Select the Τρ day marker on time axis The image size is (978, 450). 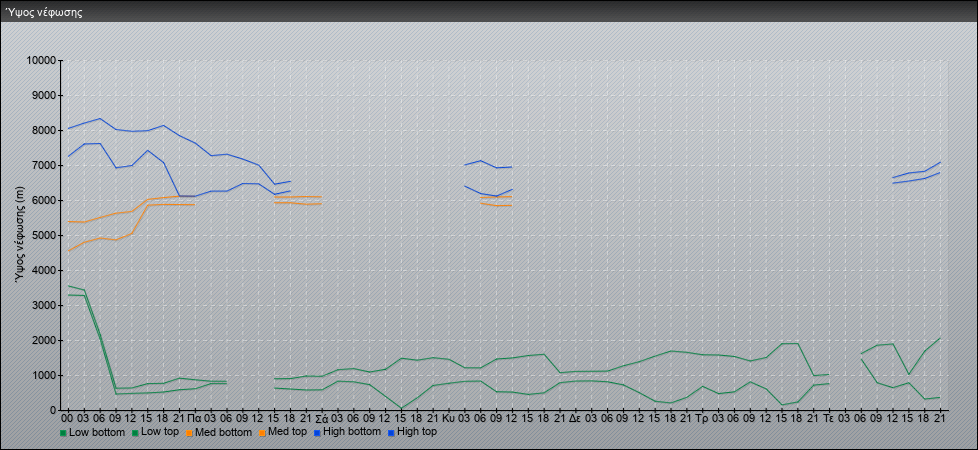(x=702, y=418)
